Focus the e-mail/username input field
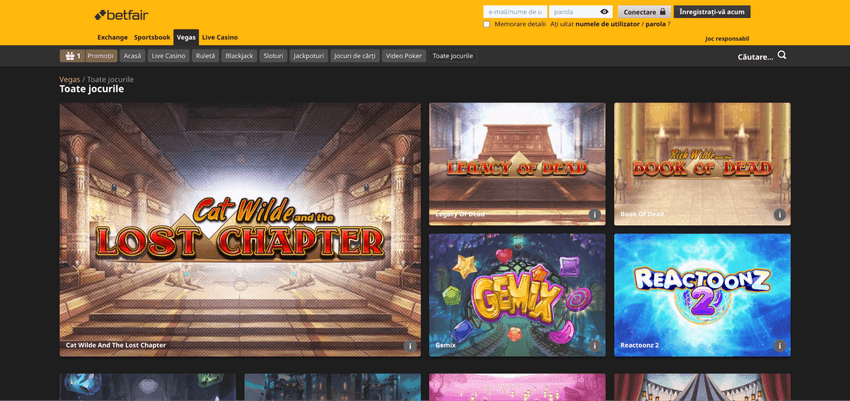The image size is (850, 401). (x=516, y=12)
